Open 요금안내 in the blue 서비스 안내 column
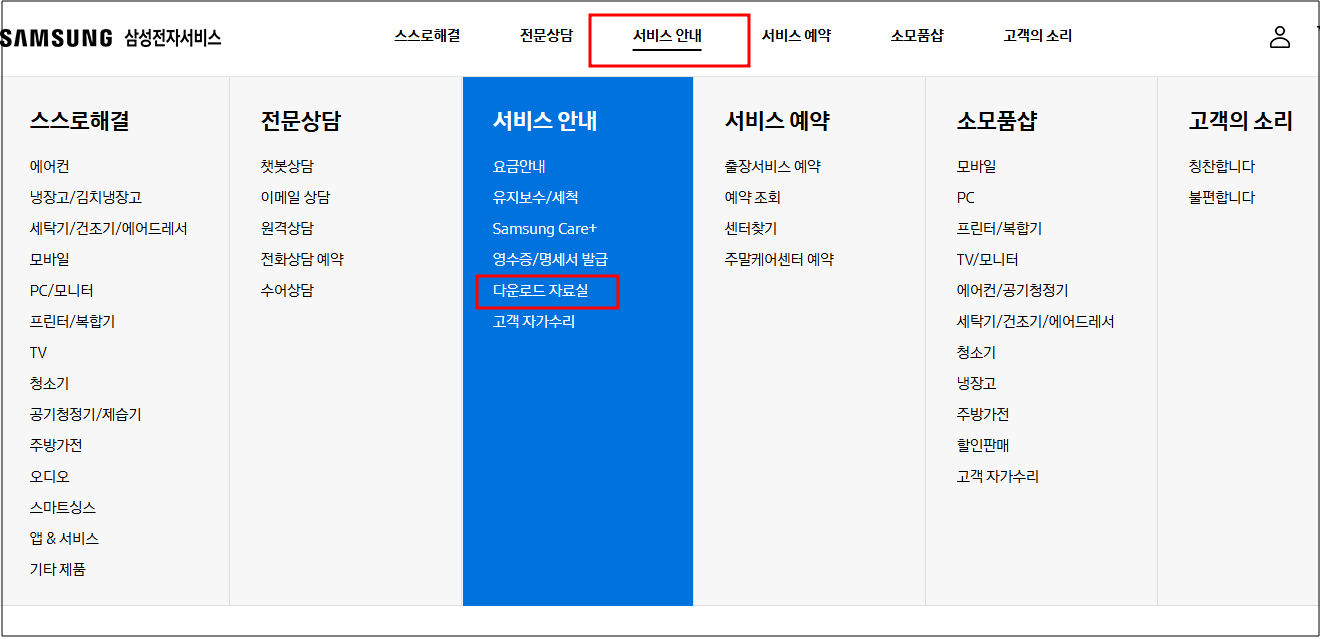Screen dimensions: 1320x639 pyautogui.click(x=519, y=167)
